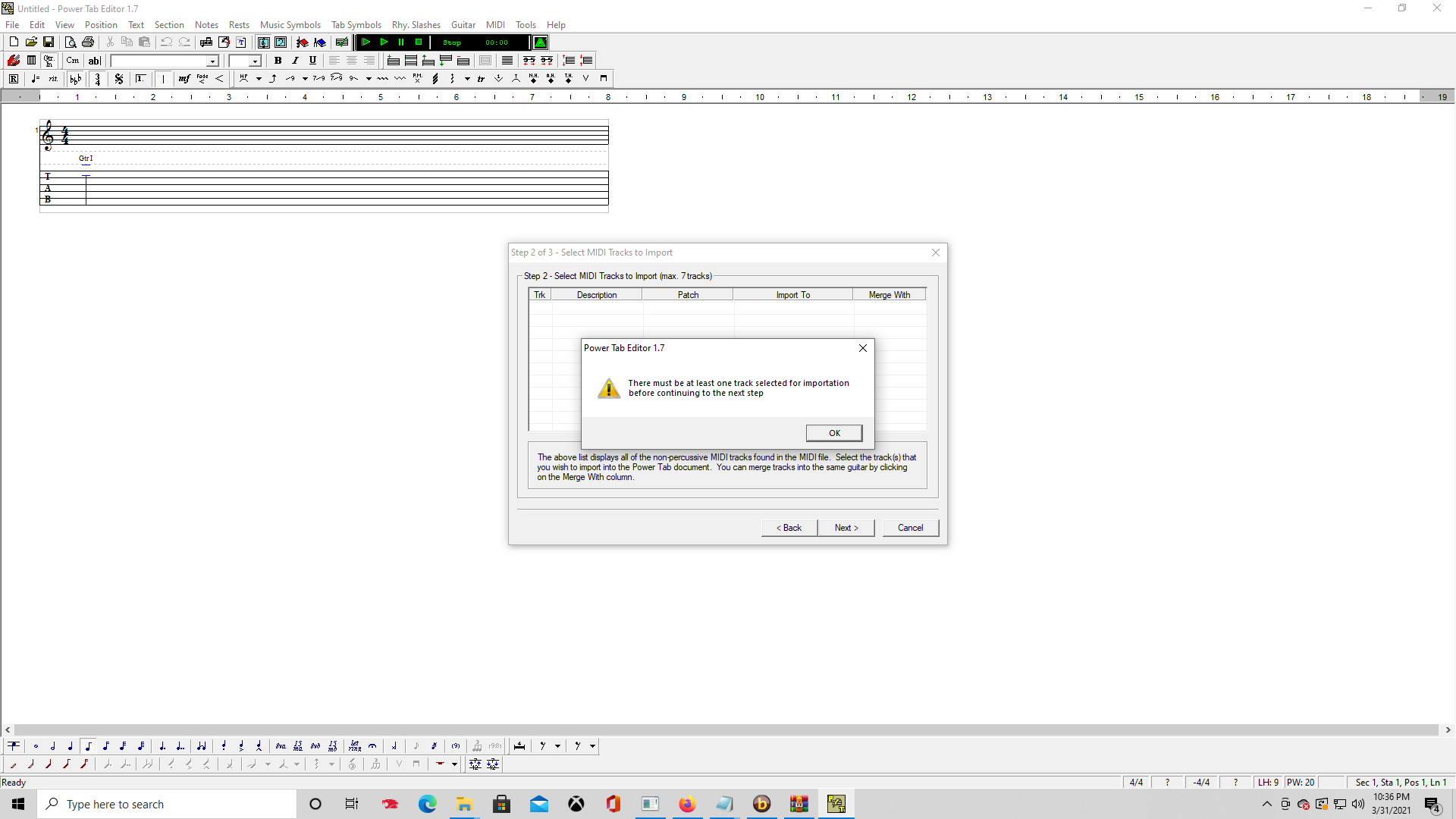Cancel the MIDI import wizard
This screenshot has height=819, width=1456.
point(910,528)
